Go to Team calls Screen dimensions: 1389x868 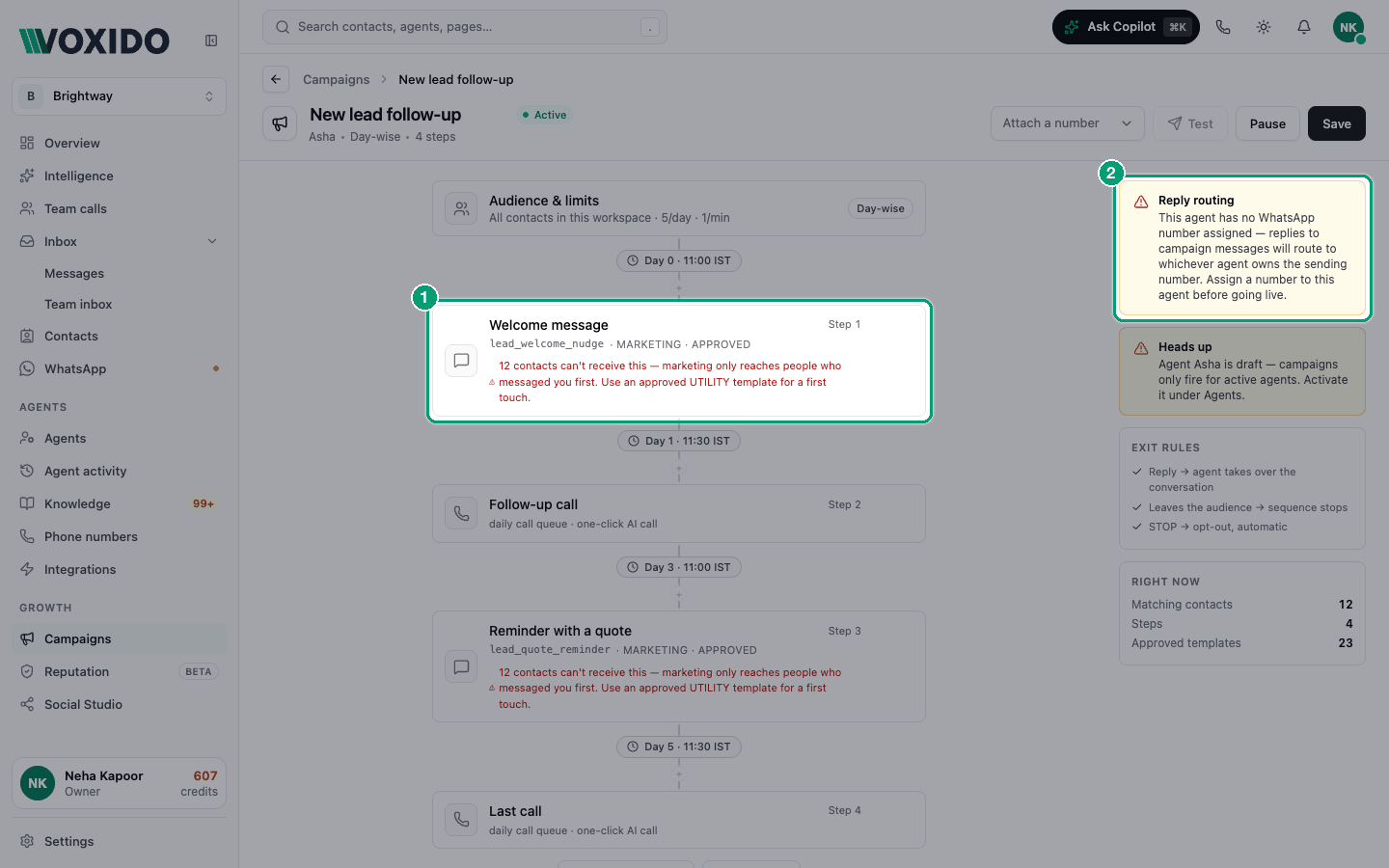(x=119, y=208)
